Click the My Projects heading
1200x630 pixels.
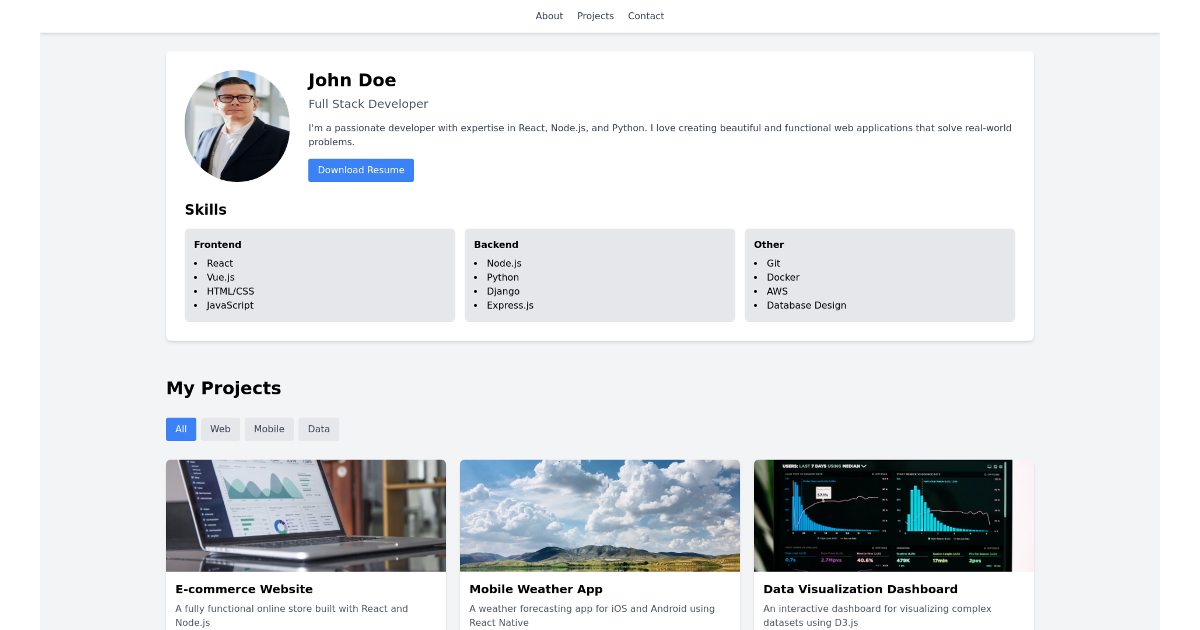pos(223,388)
